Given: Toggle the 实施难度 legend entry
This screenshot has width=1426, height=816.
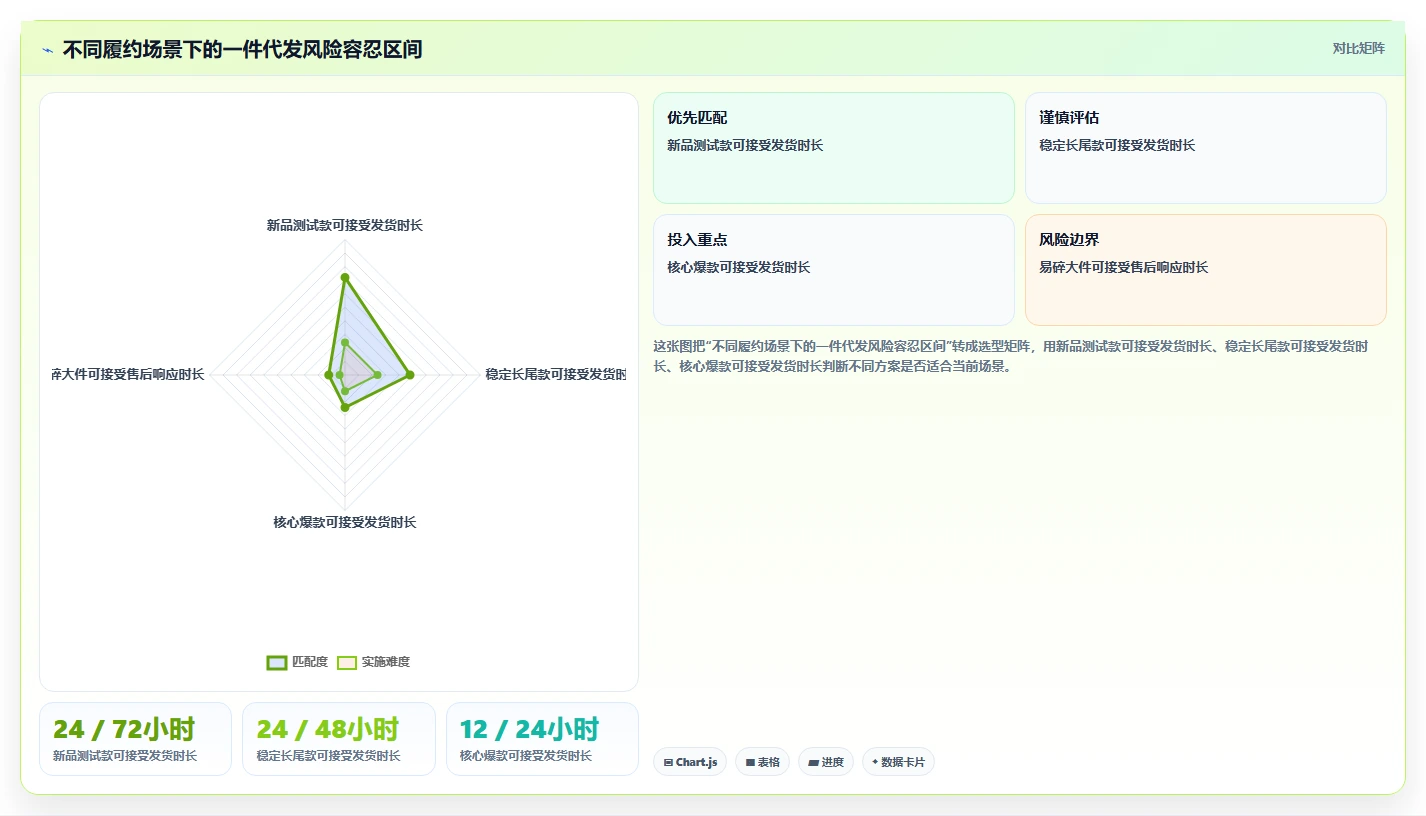Looking at the screenshot, I should (373, 662).
